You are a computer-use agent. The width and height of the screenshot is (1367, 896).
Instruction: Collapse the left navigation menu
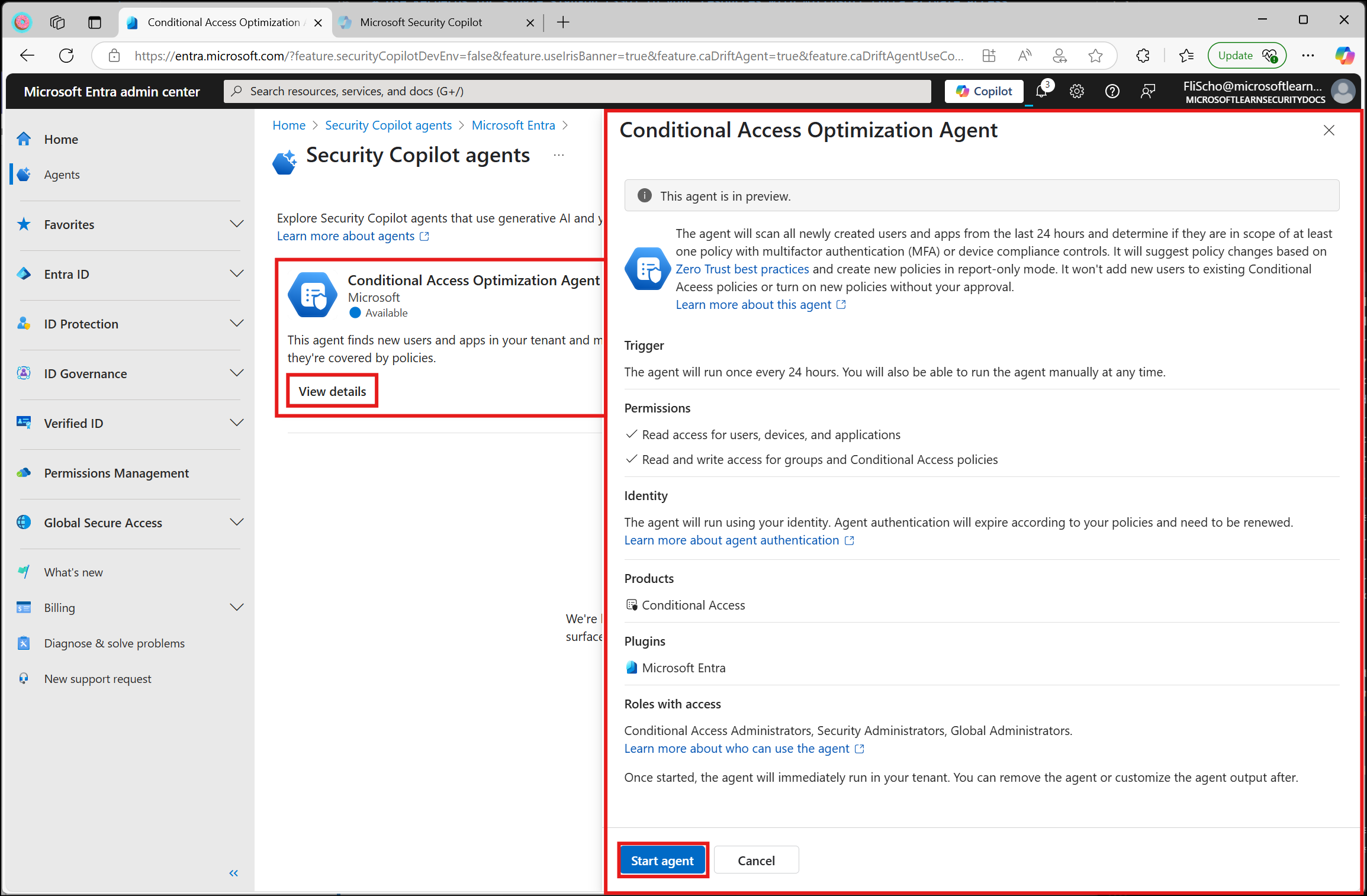coord(234,873)
